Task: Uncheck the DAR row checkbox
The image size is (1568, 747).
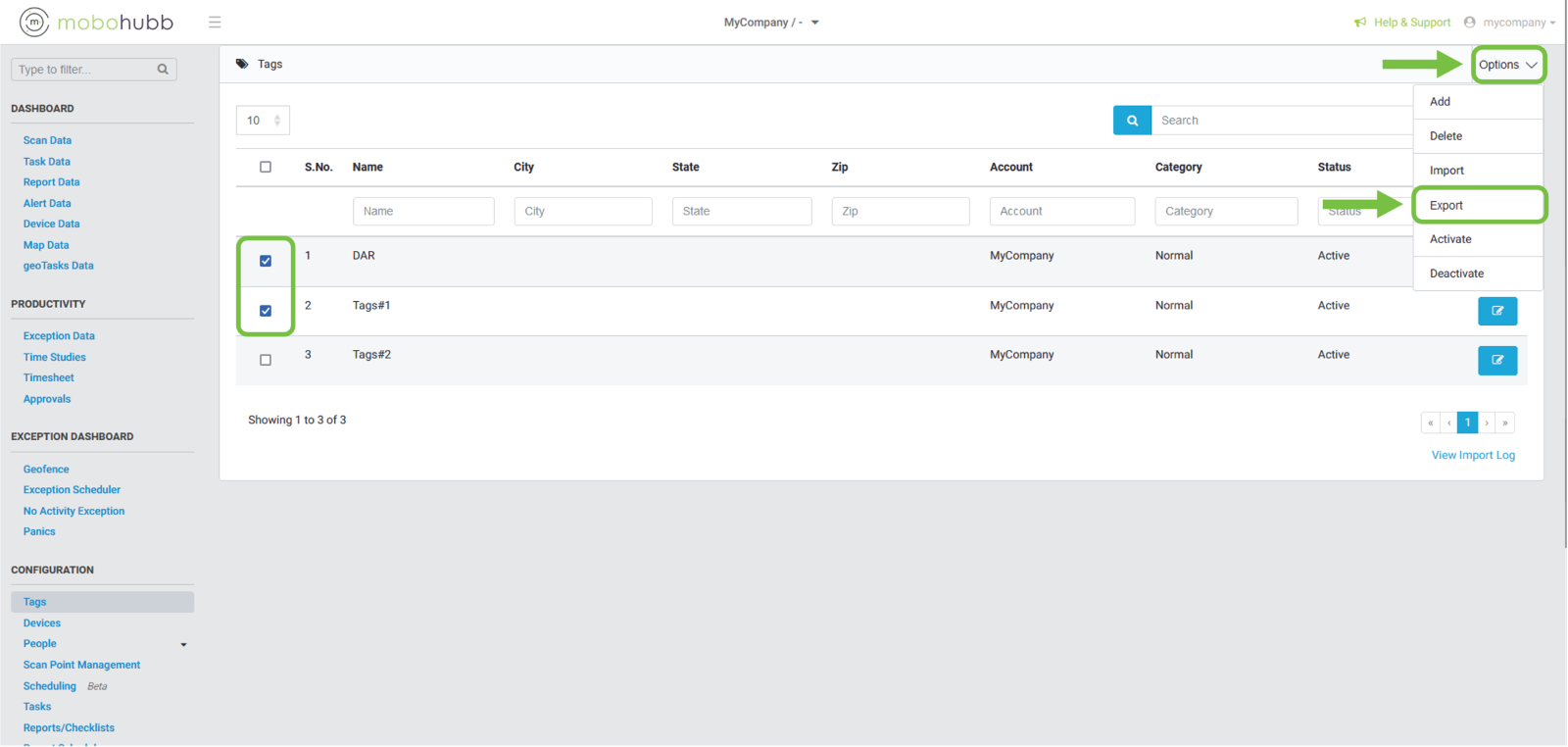Action: (x=266, y=261)
